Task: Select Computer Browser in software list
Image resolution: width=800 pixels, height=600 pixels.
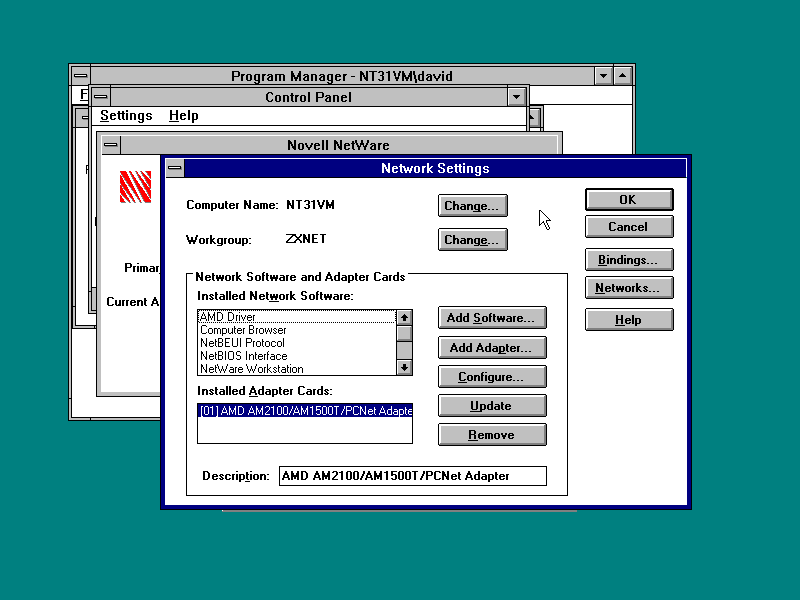Action: click(297, 330)
